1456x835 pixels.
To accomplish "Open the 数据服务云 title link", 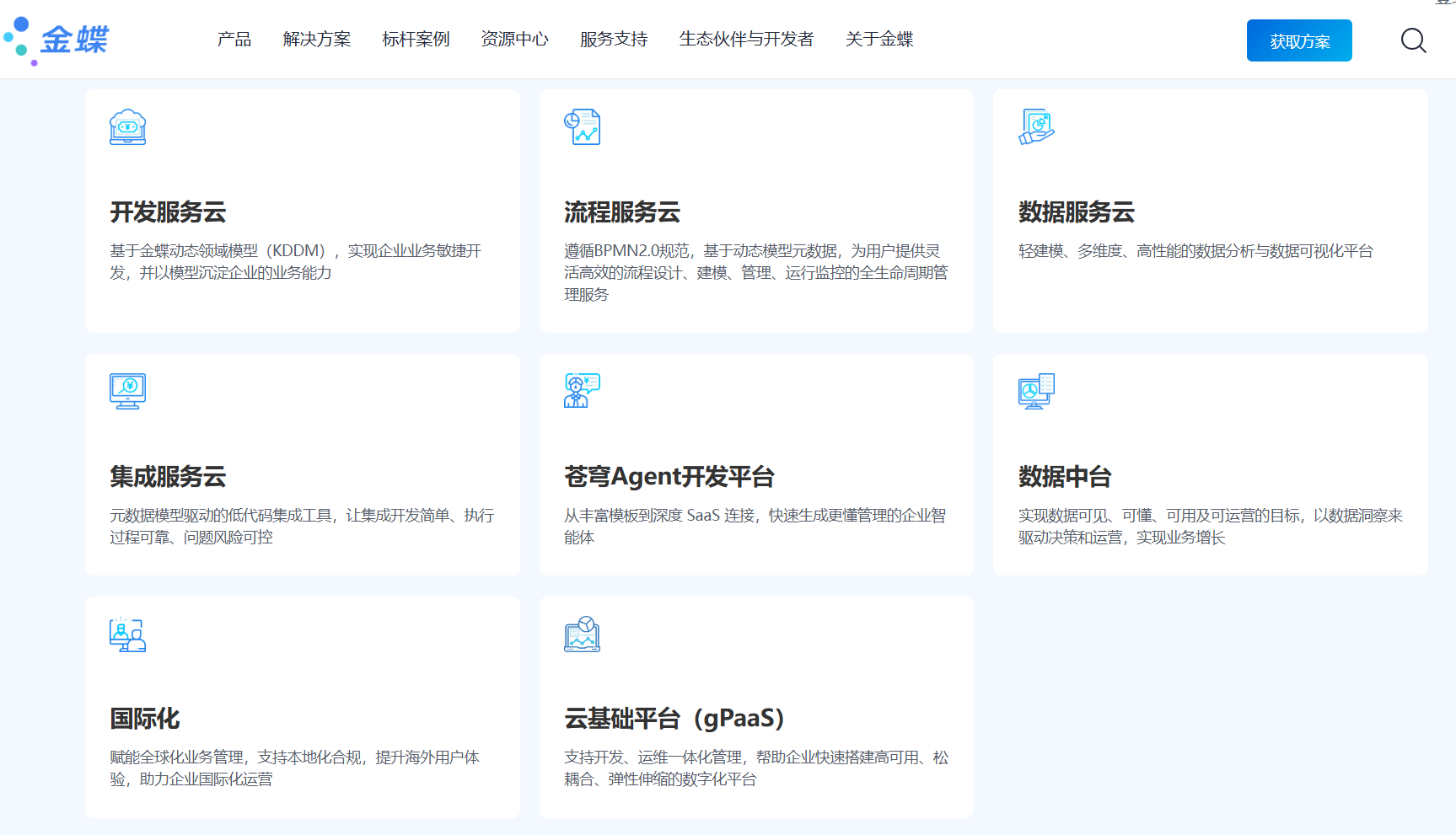I will (1077, 212).
